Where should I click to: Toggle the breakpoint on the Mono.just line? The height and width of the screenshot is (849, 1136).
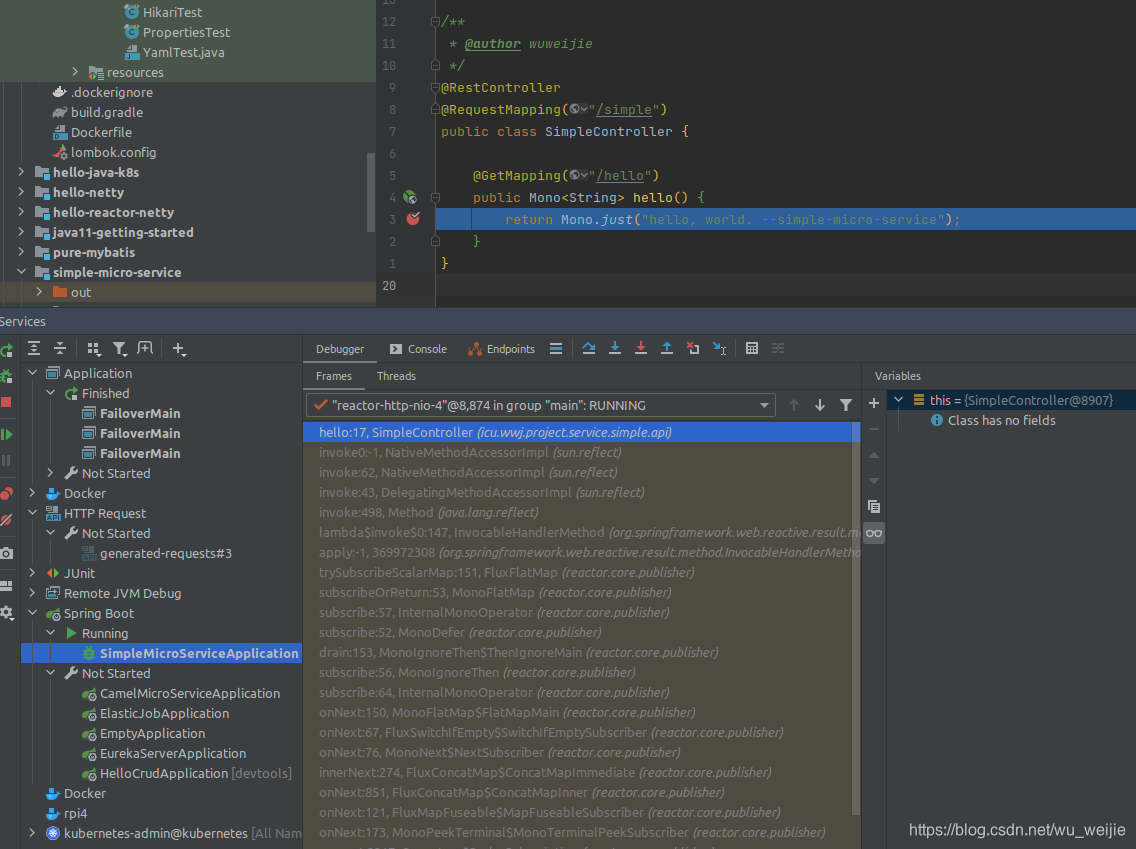[x=413, y=219]
